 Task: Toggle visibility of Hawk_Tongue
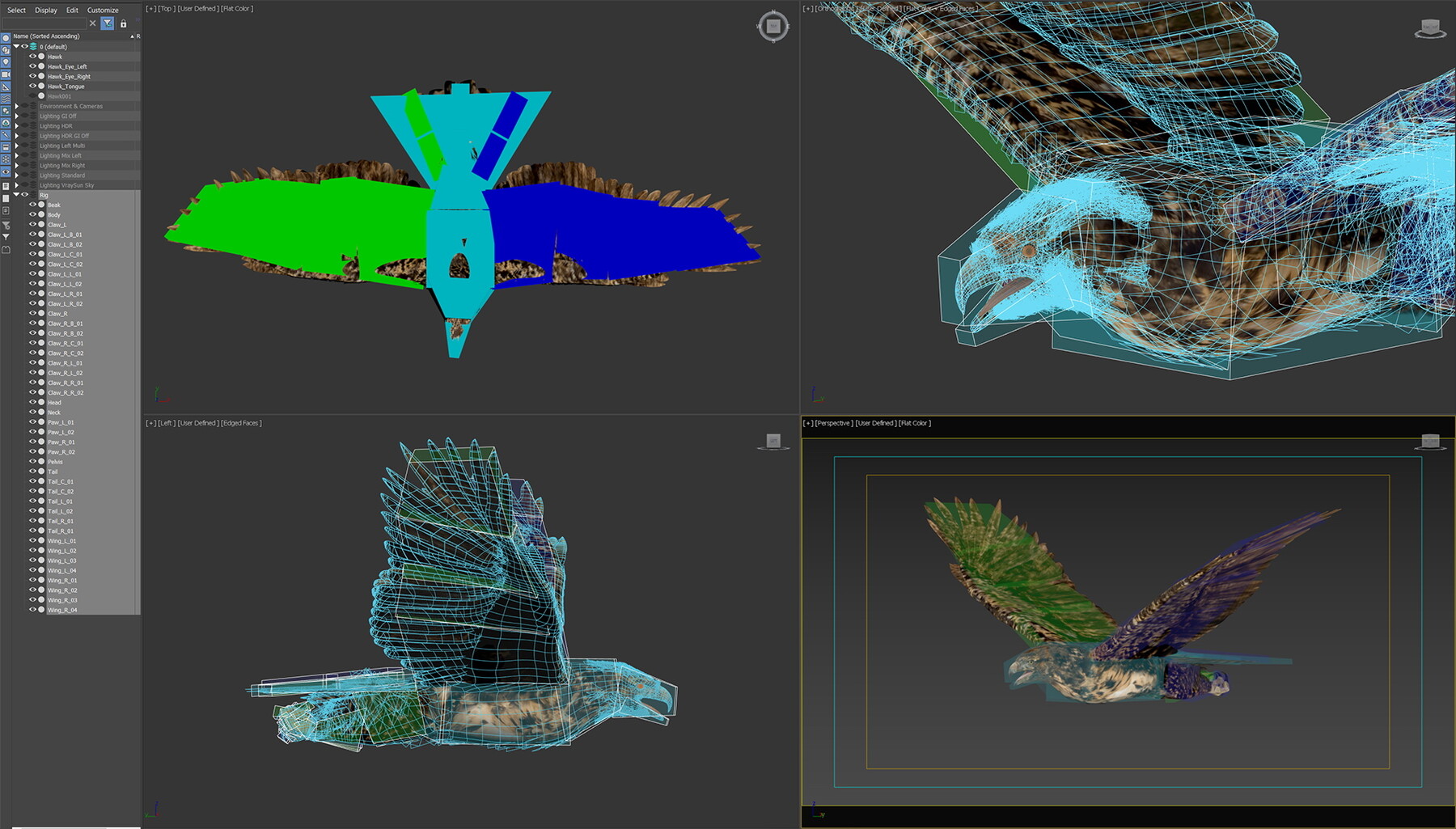pyautogui.click(x=32, y=87)
